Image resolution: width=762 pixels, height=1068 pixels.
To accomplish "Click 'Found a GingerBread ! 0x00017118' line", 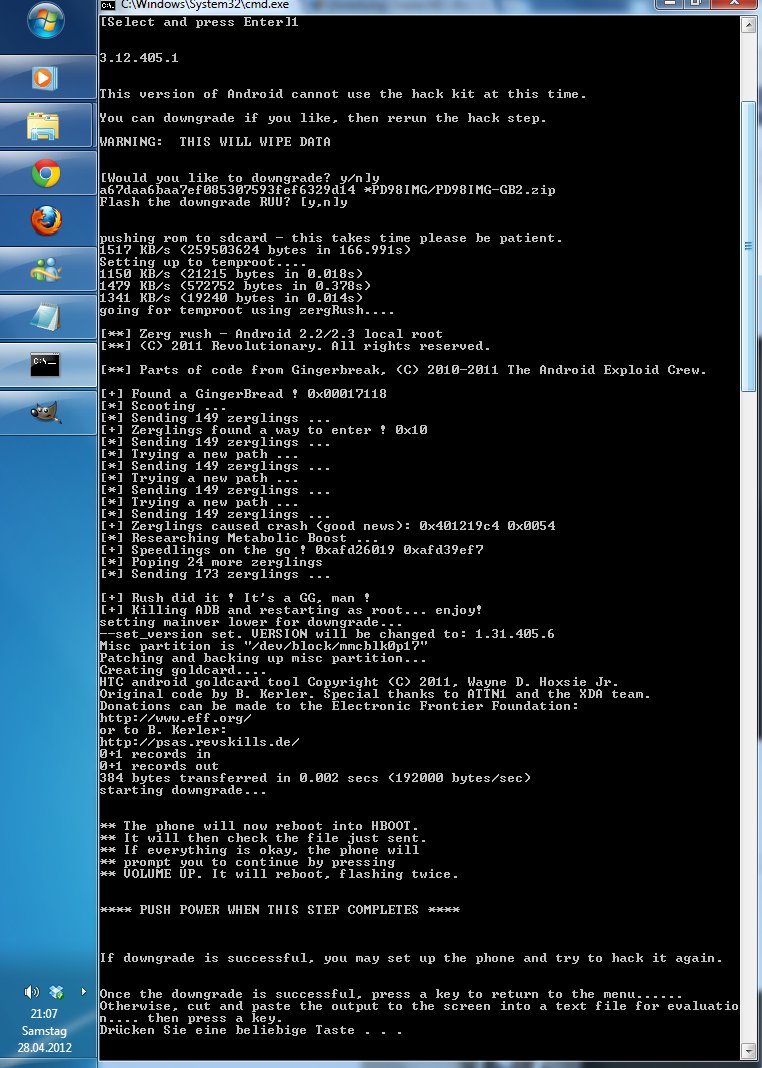I will click(243, 394).
